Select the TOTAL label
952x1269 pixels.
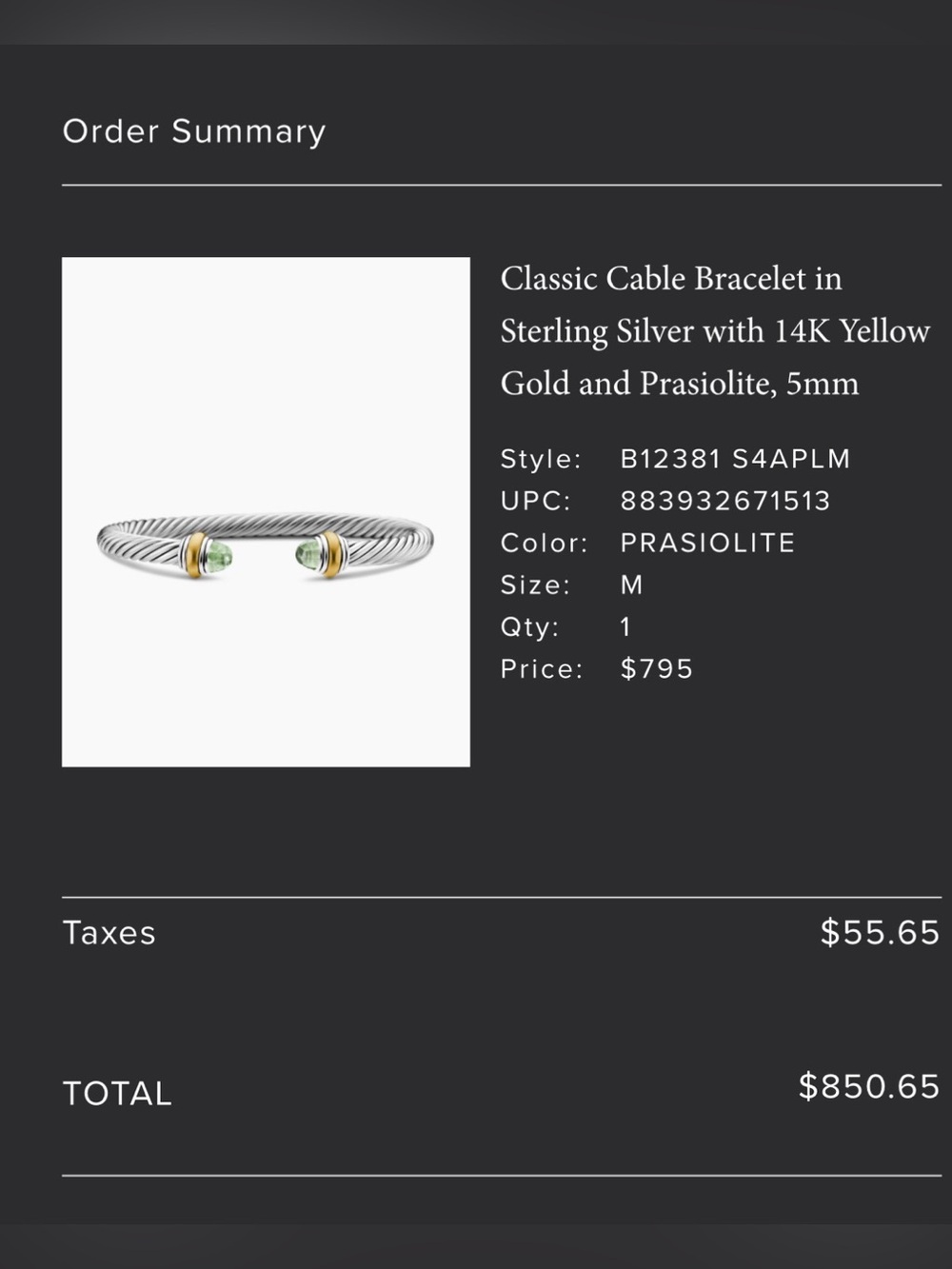[x=117, y=1093]
